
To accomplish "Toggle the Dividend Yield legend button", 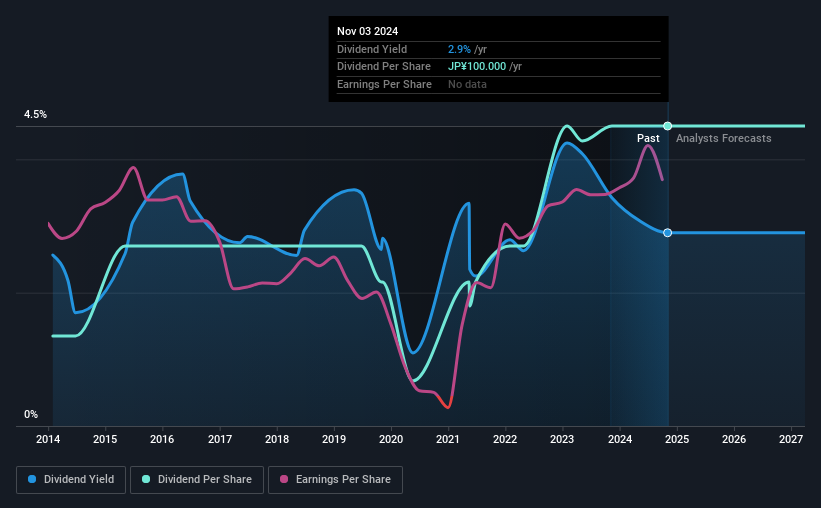I will pyautogui.click(x=71, y=480).
